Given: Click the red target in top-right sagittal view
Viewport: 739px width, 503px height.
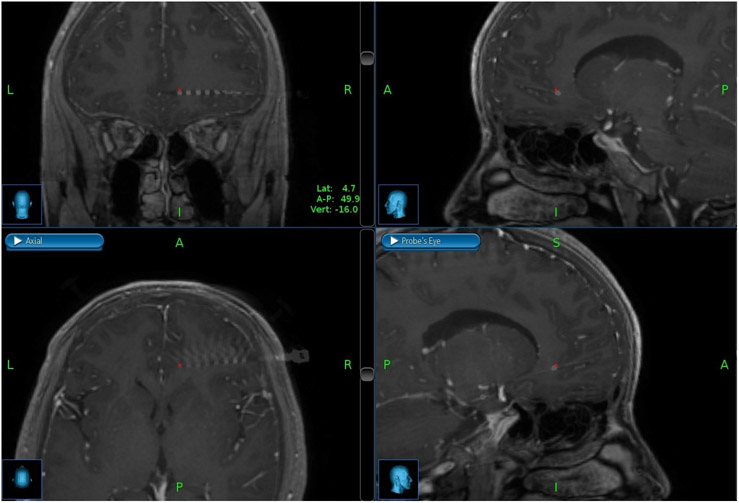Looking at the screenshot, I should [557, 92].
